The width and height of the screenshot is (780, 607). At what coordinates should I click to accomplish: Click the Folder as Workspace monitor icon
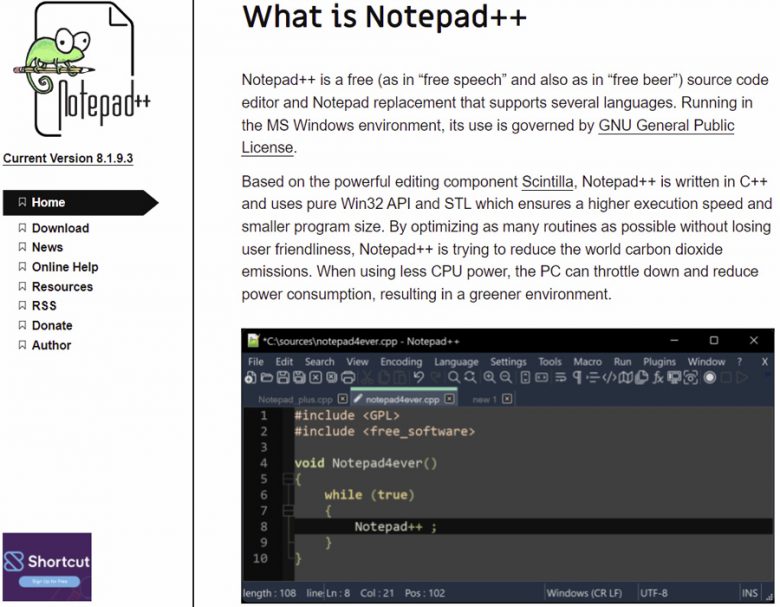tap(675, 377)
